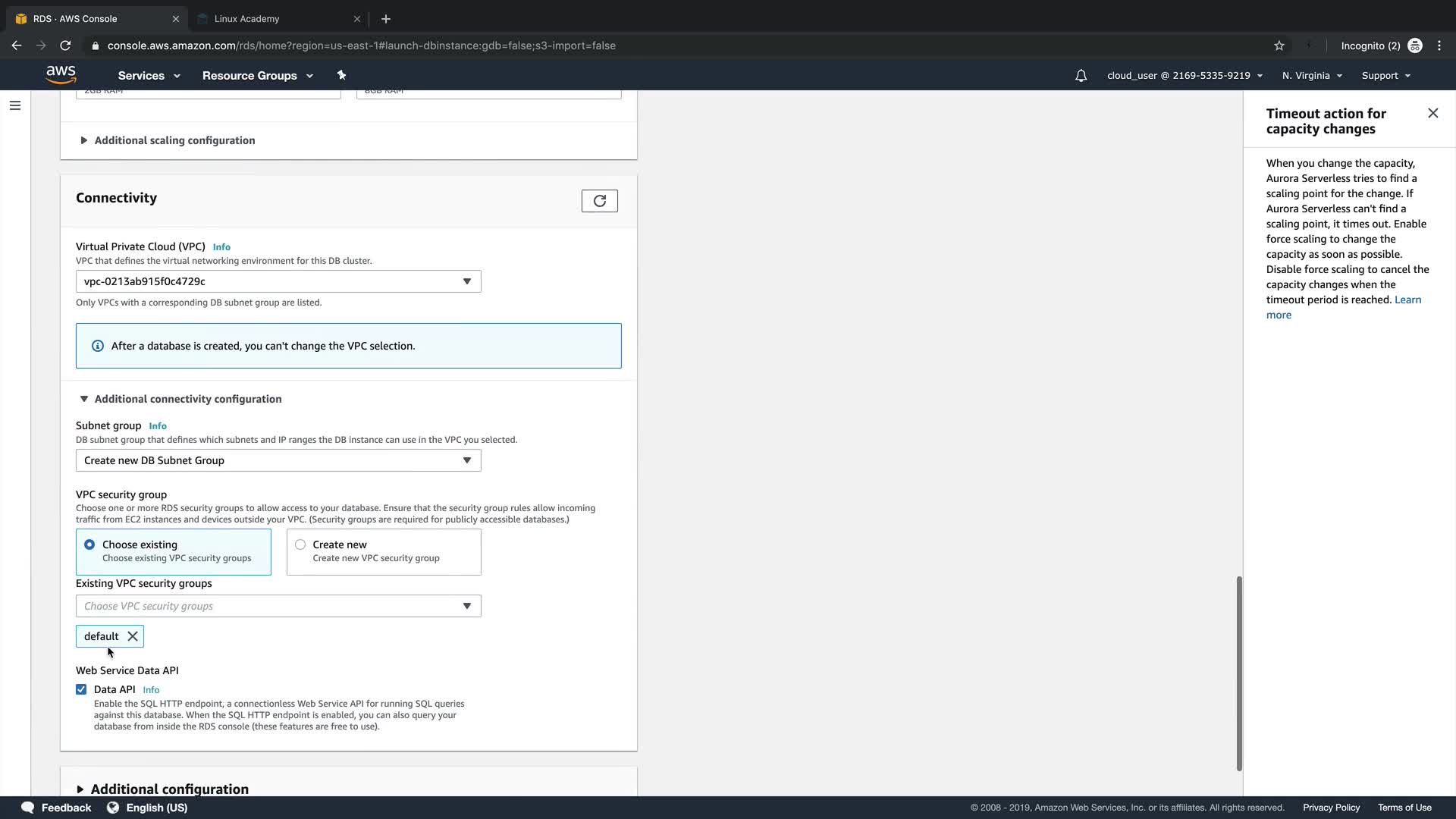Select Create new VPC security group
This screenshot has width=1456, height=819.
pyautogui.click(x=300, y=544)
